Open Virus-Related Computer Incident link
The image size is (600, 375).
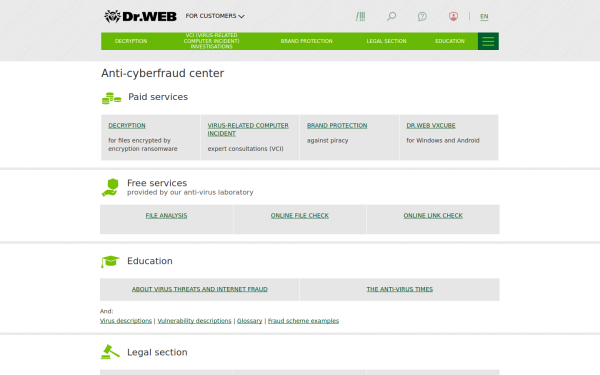point(248,129)
